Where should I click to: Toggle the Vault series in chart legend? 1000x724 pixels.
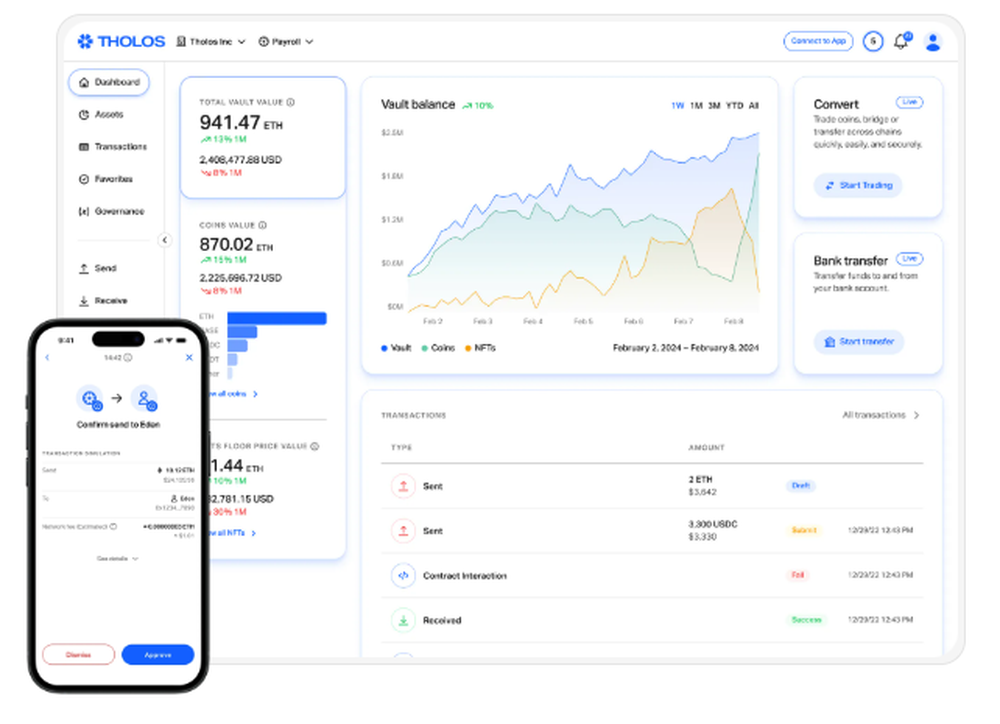click(396, 348)
